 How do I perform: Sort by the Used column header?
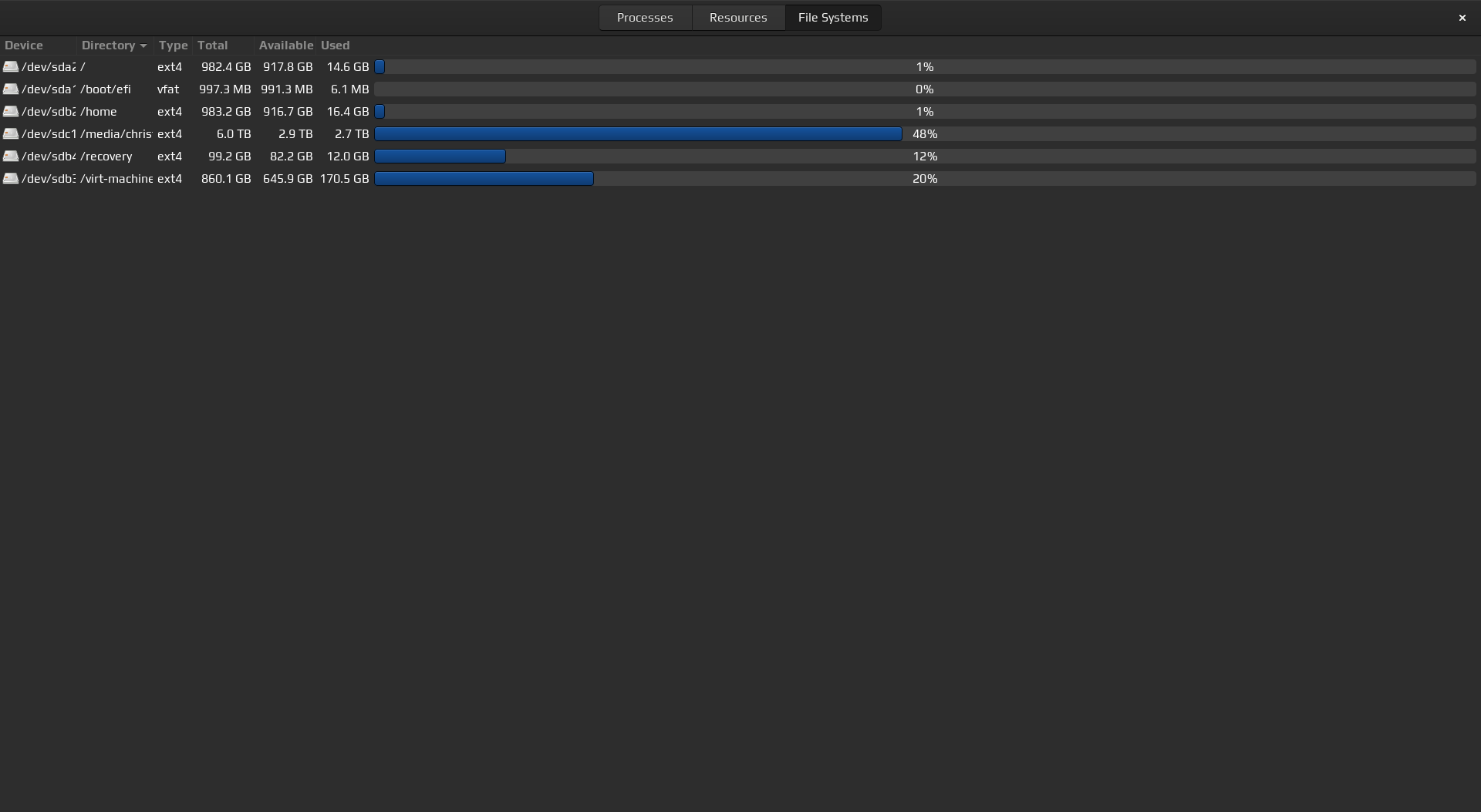point(335,45)
